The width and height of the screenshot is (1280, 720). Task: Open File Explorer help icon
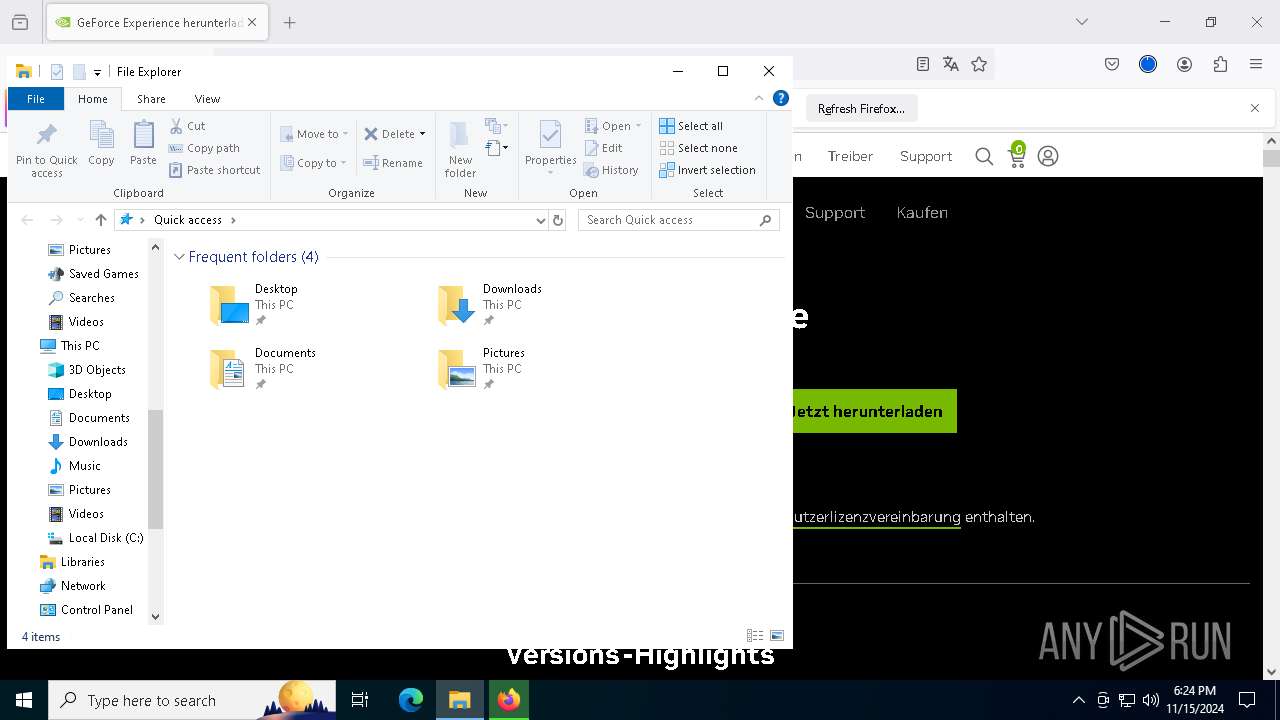coord(781,98)
